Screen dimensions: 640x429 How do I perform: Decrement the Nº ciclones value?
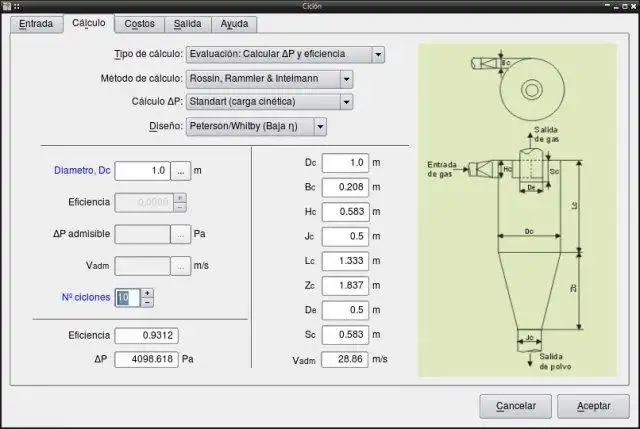(147, 302)
